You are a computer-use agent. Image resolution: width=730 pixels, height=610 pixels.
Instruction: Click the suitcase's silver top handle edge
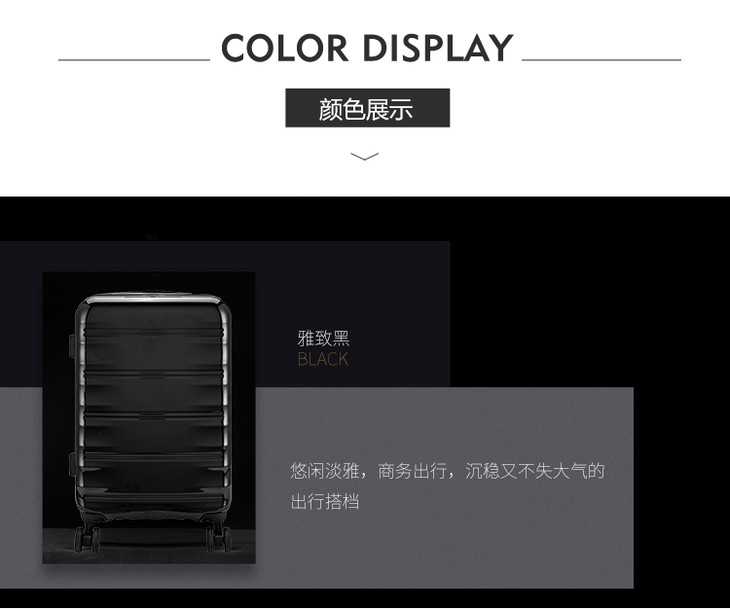tap(154, 298)
